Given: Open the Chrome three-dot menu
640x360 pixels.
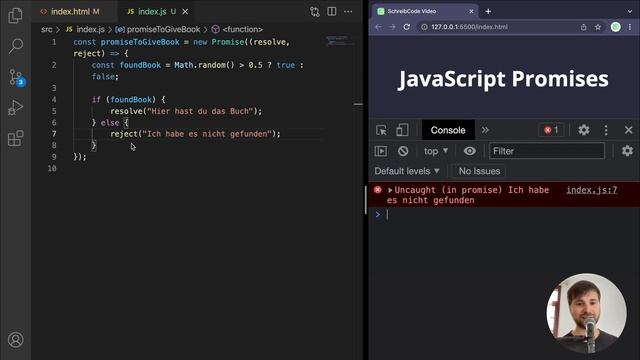Looking at the screenshot, I should pyautogui.click(x=630, y=27).
